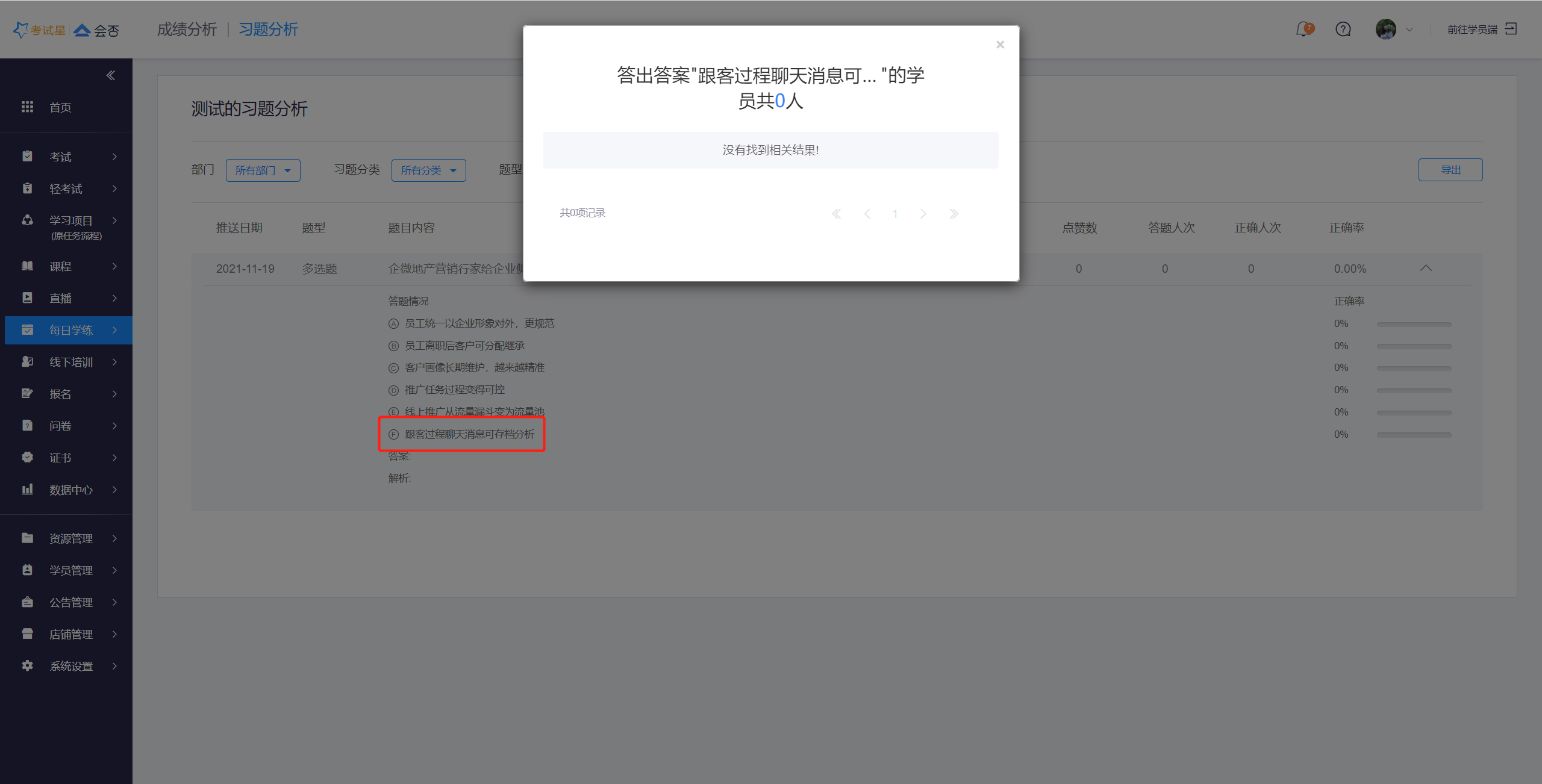Collapse the sidebar with double-chevron icon
The width and height of the screenshot is (1542, 784).
click(111, 75)
